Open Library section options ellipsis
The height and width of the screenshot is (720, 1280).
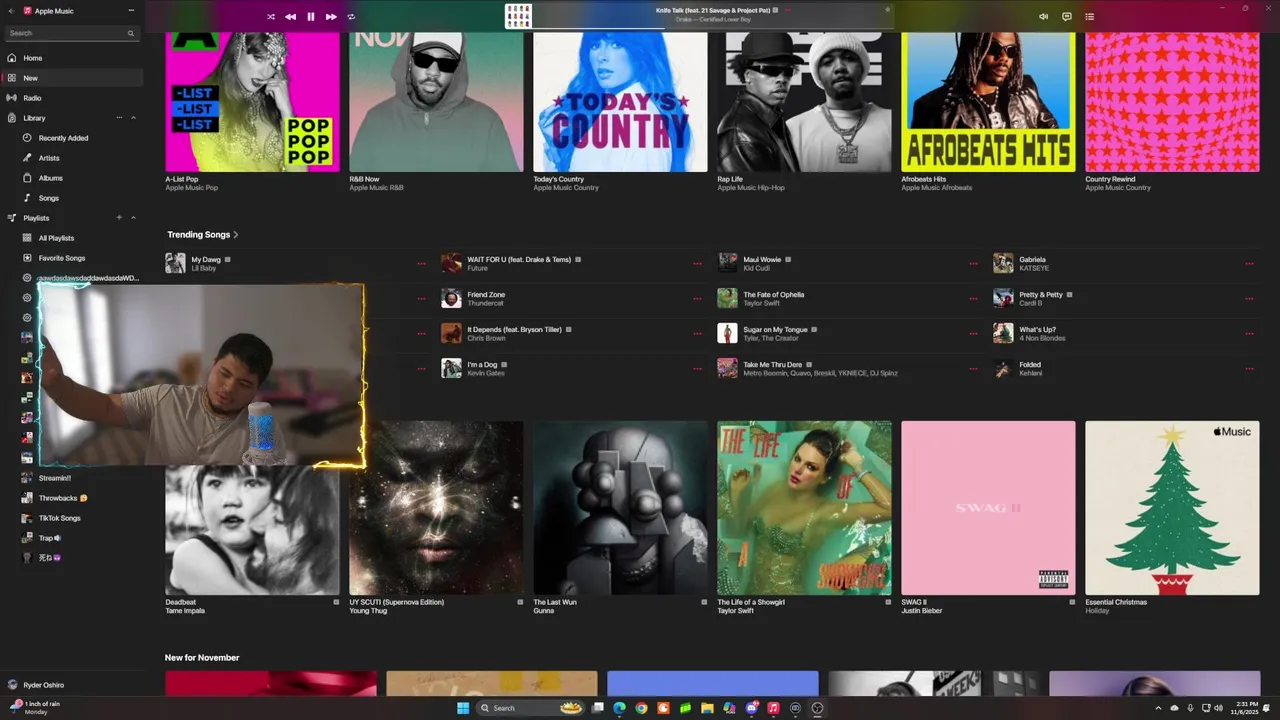coord(119,118)
